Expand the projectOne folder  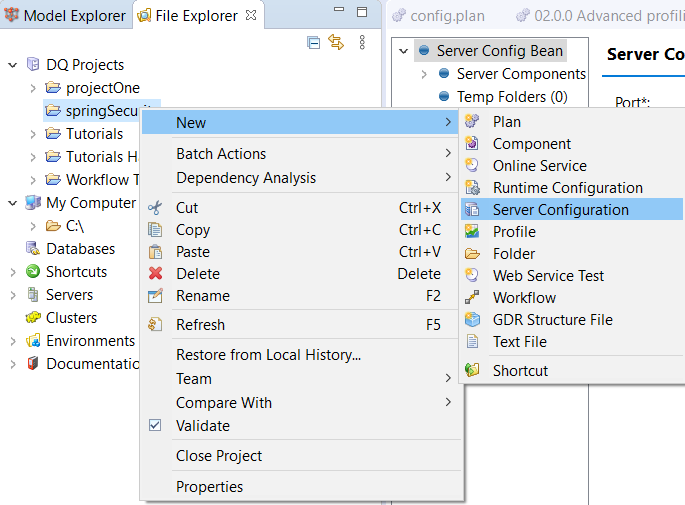coord(33,88)
